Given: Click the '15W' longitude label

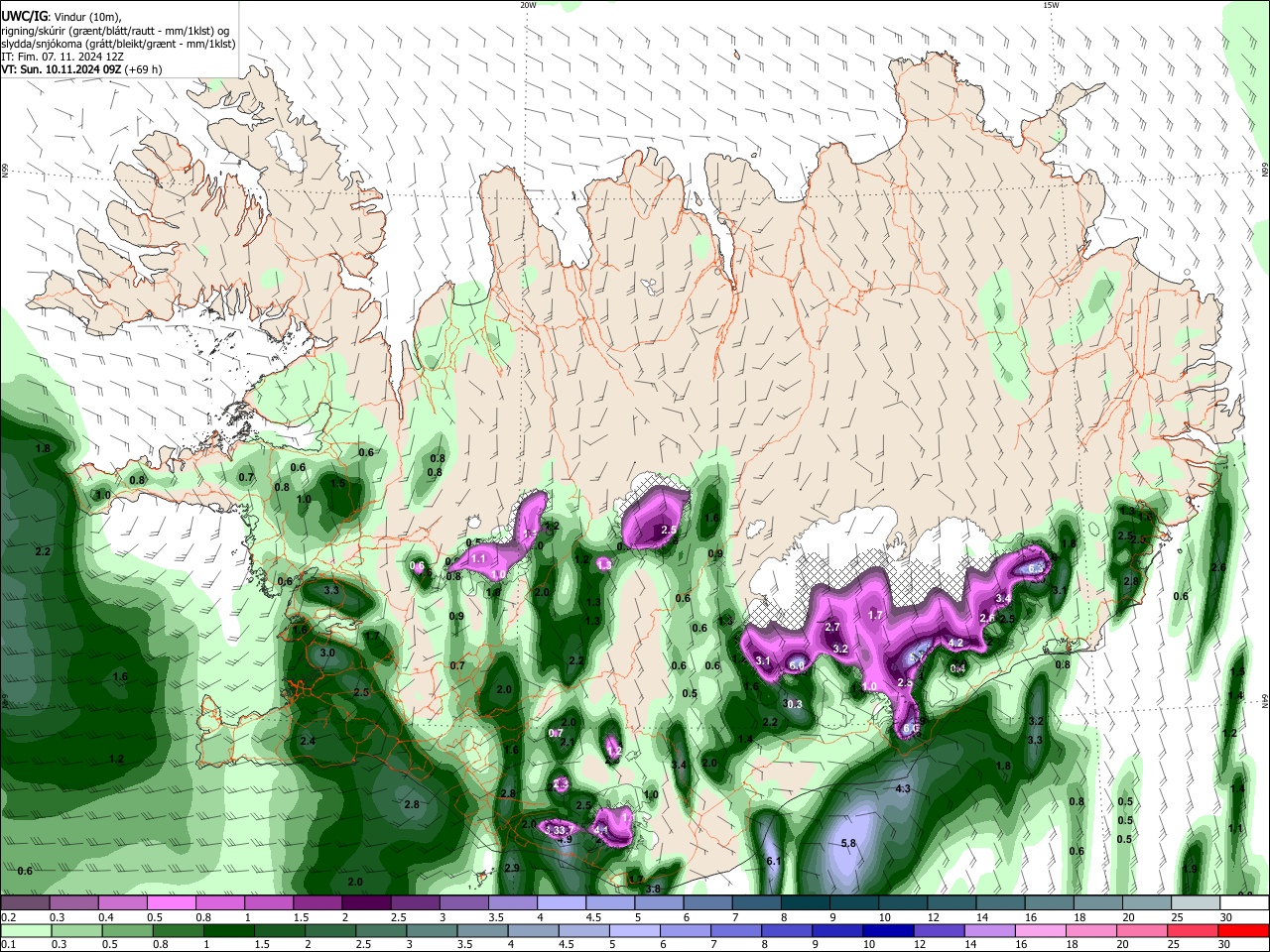Looking at the screenshot, I should pos(1050,5).
